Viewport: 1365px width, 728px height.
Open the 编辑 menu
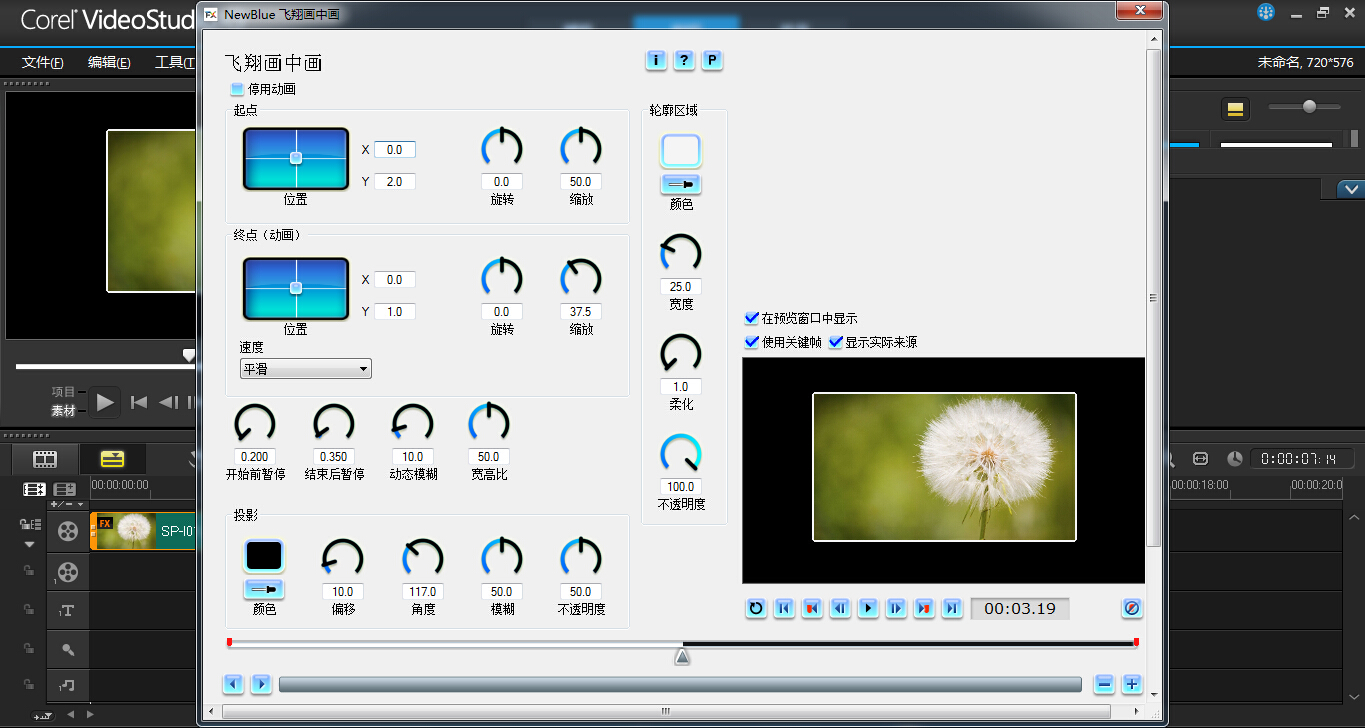109,62
